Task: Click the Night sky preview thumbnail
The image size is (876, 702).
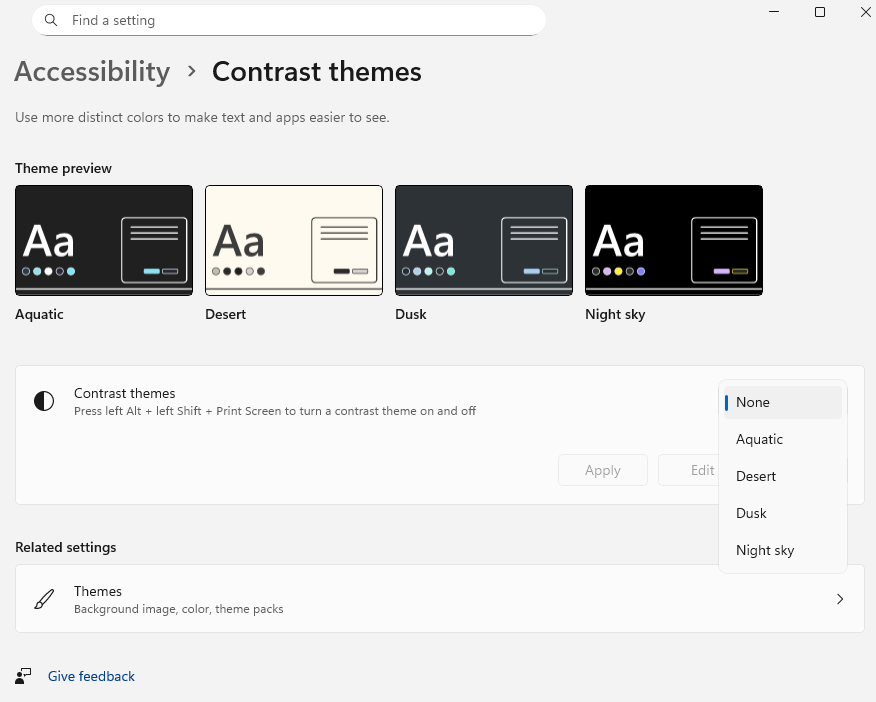Action: pos(674,240)
